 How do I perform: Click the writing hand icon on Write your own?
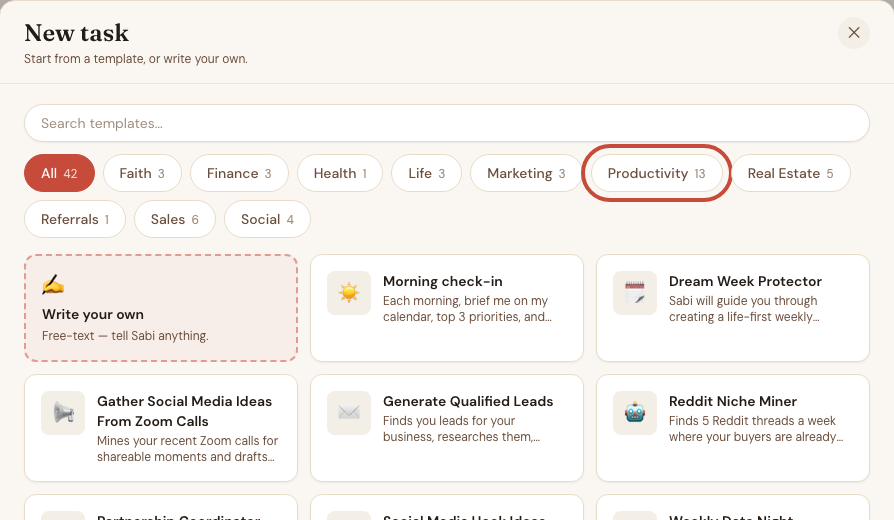pyautogui.click(x=53, y=284)
